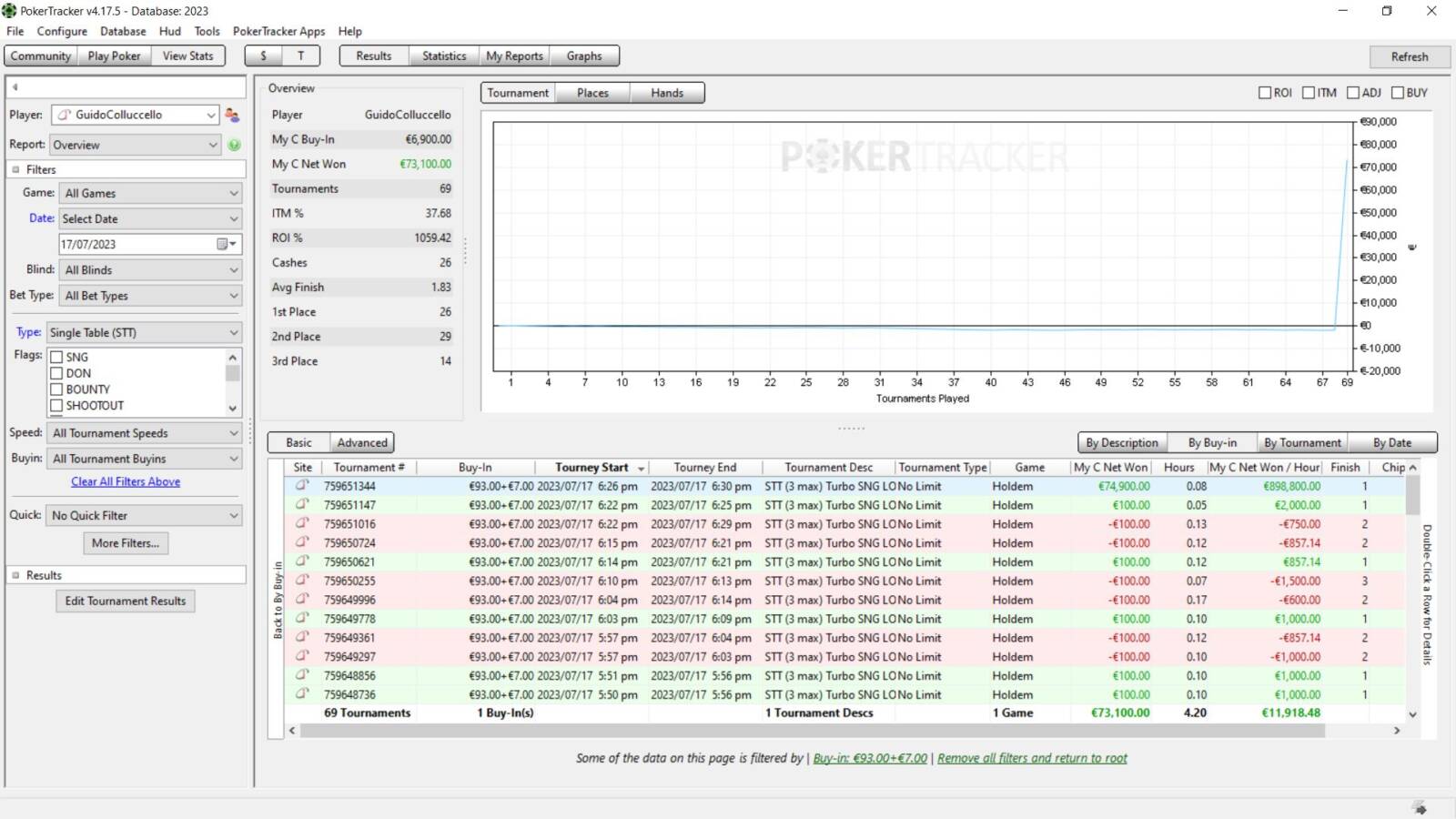Screen dimensions: 1456x819
Task: Enable the BUY graph checkbox
Action: point(1398,93)
